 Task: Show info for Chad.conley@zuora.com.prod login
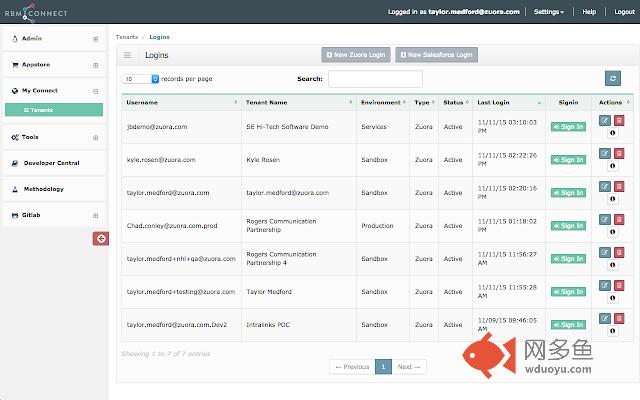pyautogui.click(x=612, y=232)
